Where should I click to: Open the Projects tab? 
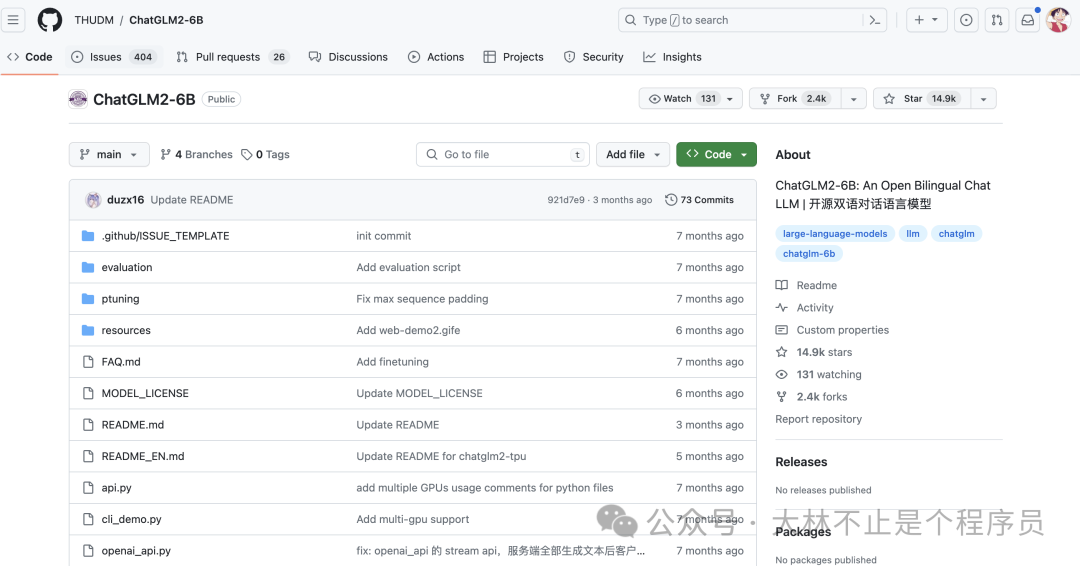coord(514,57)
